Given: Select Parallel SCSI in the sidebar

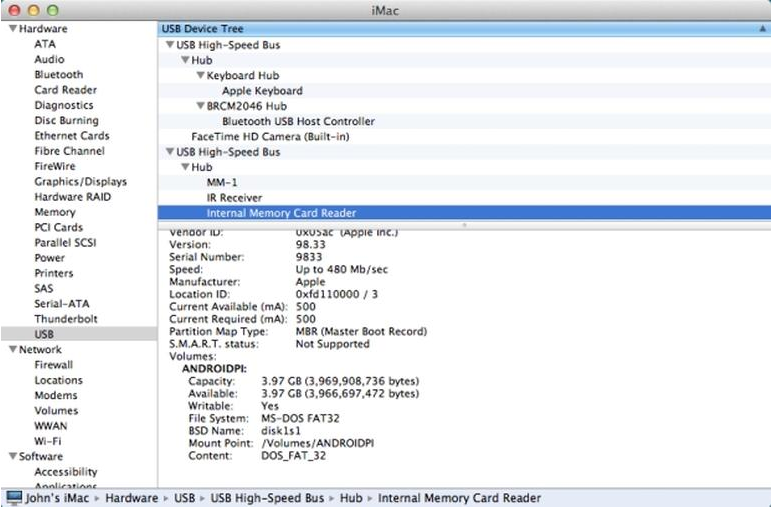Looking at the screenshot, I should 65,242.
